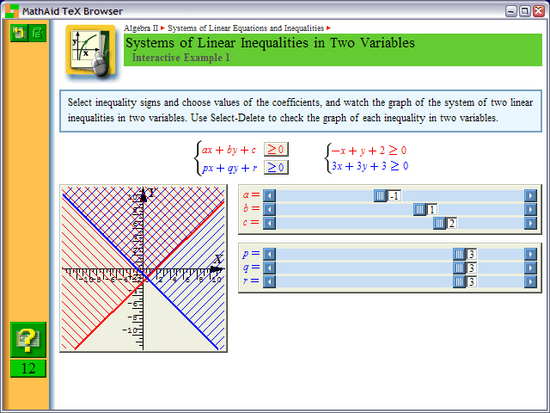Decrease coefficient p with left arrow
Viewport: 550px width, 413px height.
coord(269,254)
